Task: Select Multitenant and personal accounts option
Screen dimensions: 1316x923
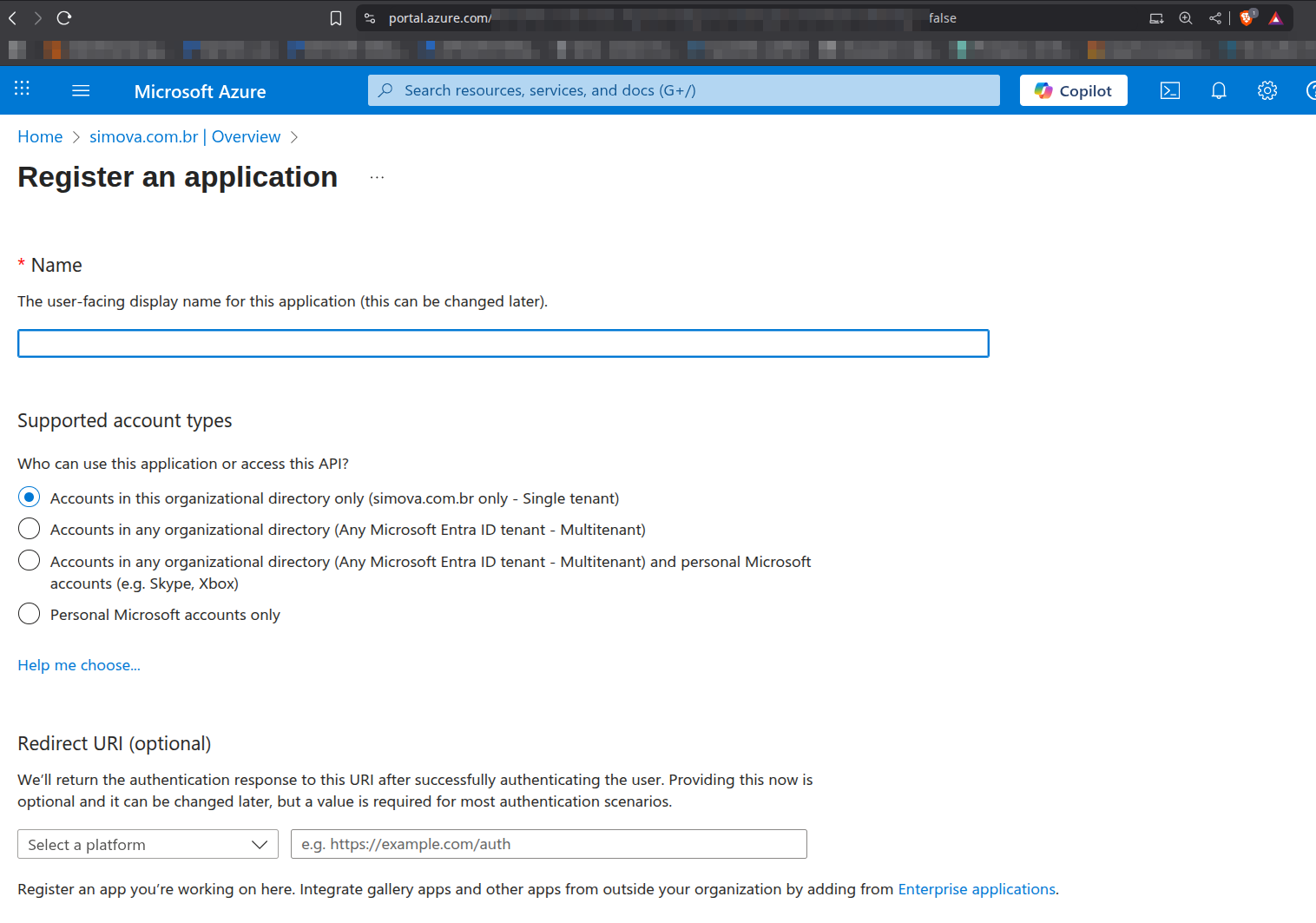Action: pos(30,561)
